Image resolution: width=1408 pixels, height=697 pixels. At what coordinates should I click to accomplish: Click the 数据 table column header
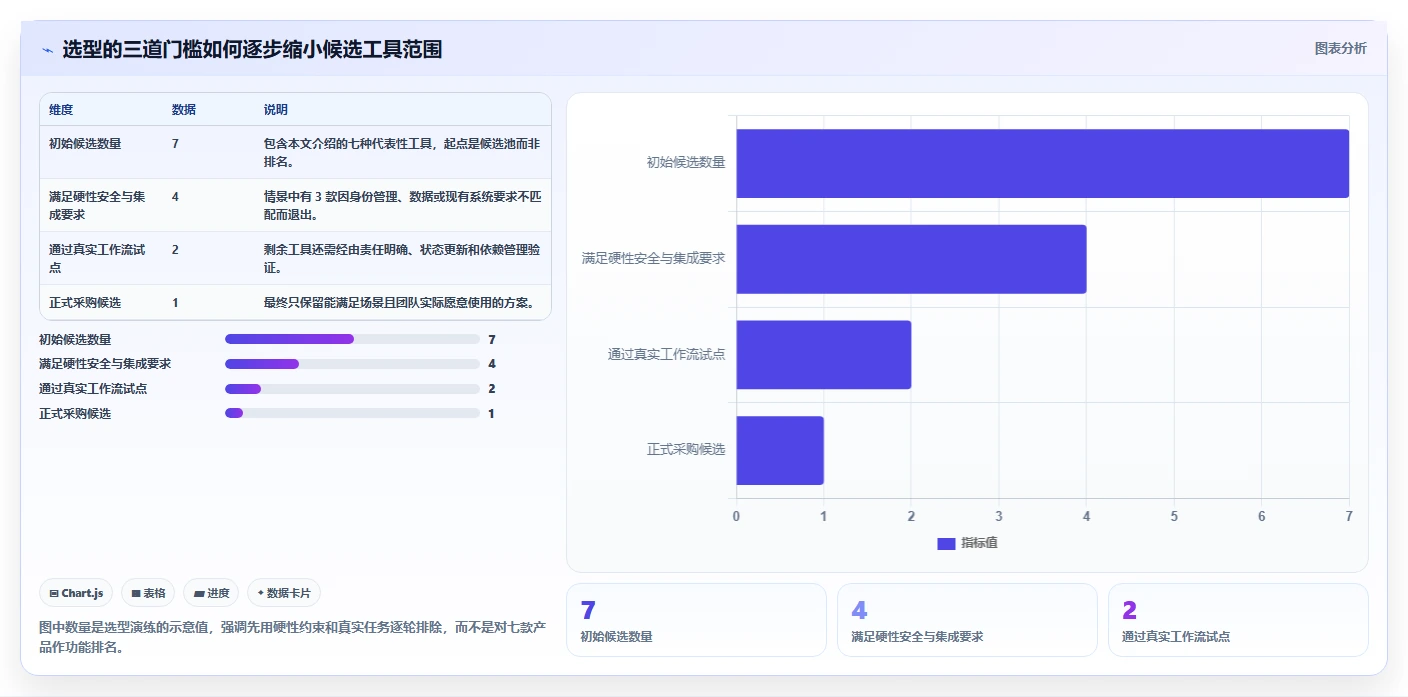click(x=184, y=110)
